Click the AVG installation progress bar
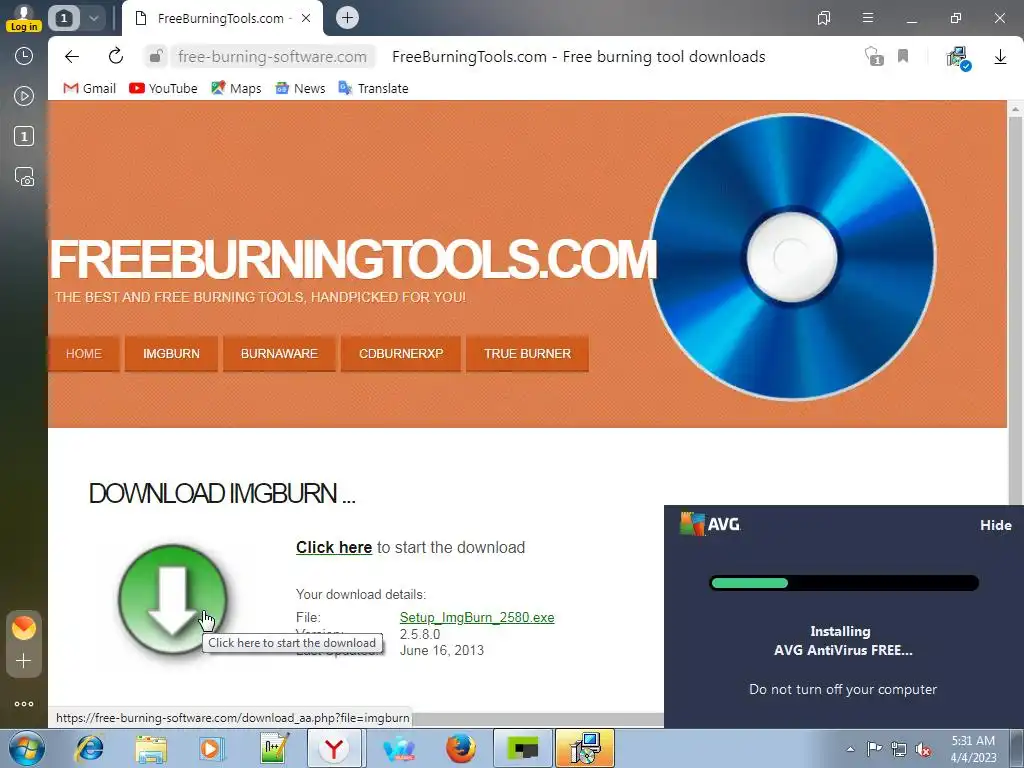 click(x=844, y=583)
